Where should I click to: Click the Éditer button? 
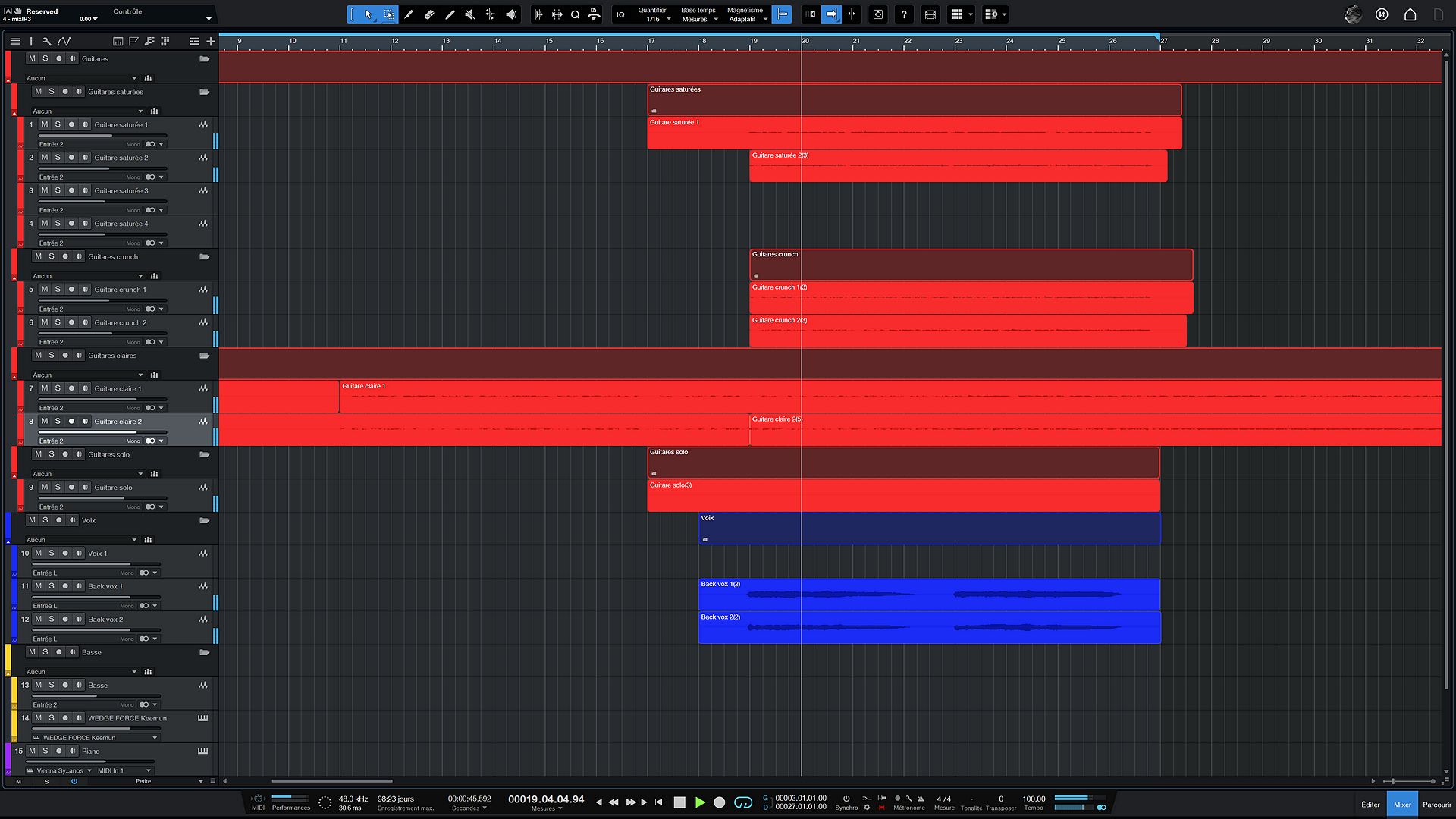1370,804
